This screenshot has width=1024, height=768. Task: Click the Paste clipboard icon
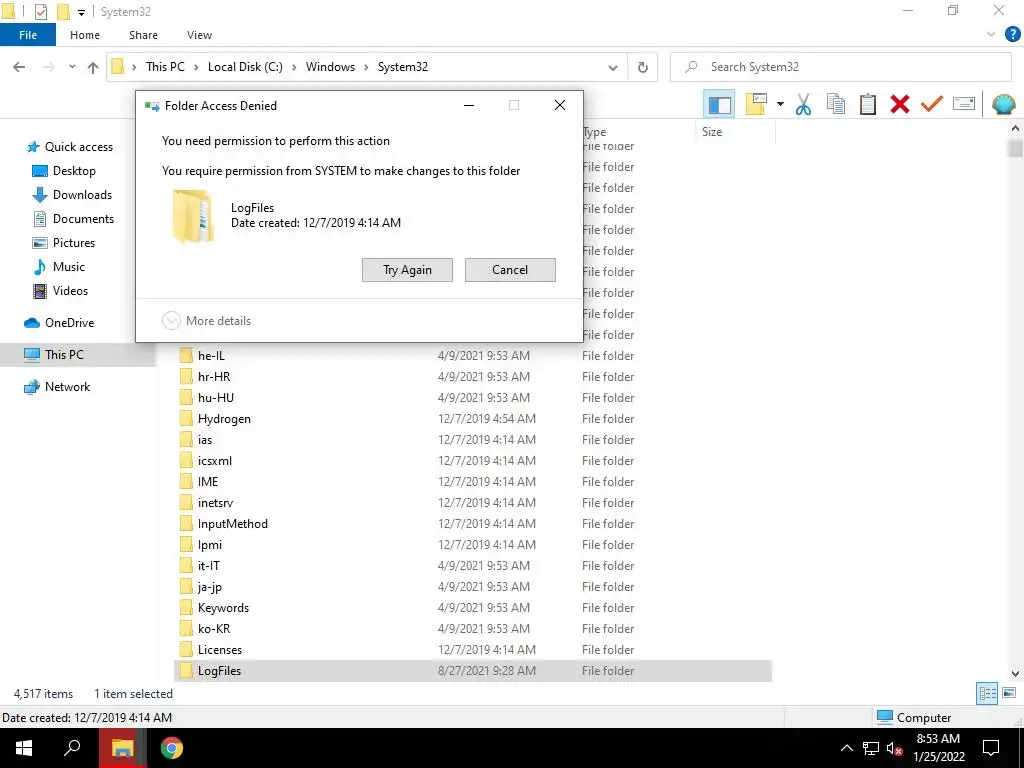(x=867, y=104)
